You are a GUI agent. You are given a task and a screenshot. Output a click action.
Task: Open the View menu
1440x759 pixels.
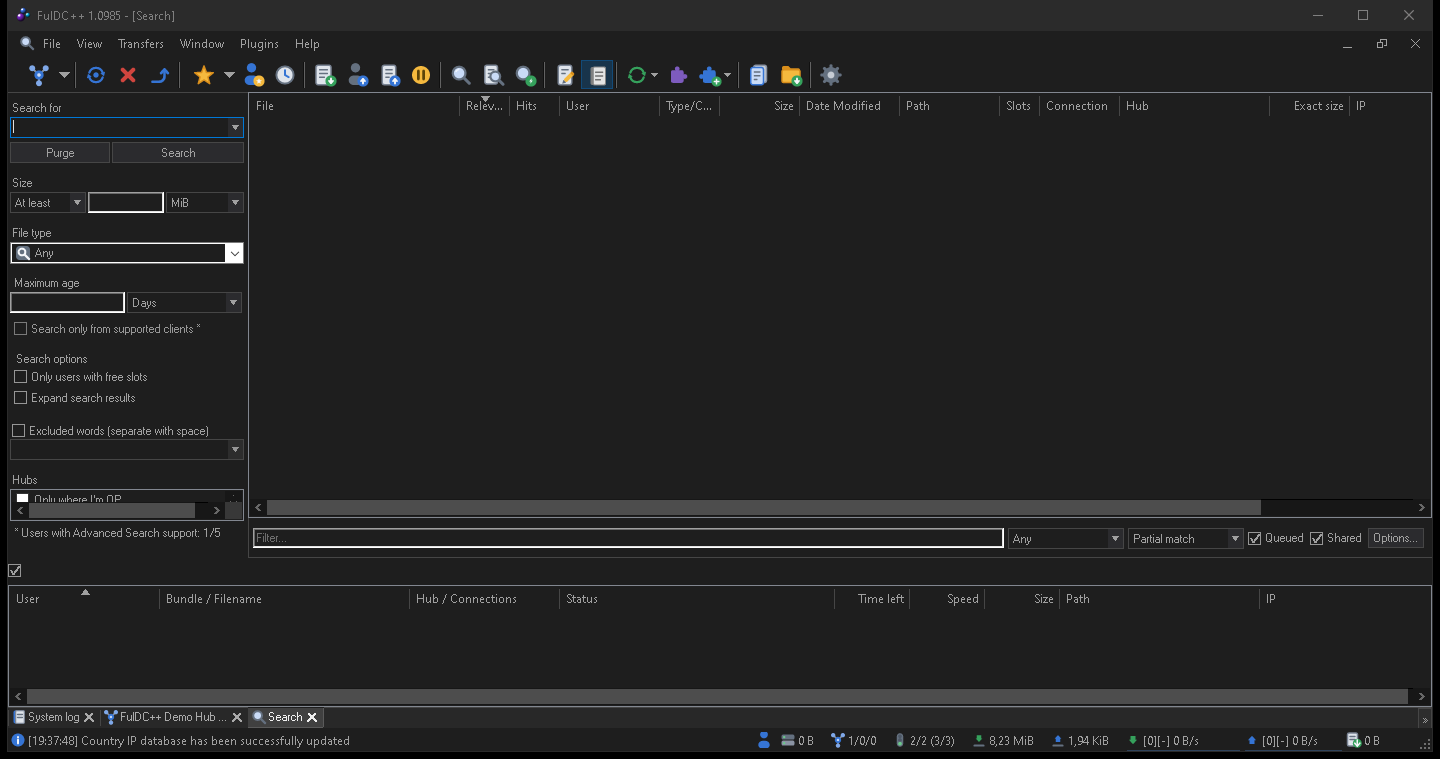[90, 44]
